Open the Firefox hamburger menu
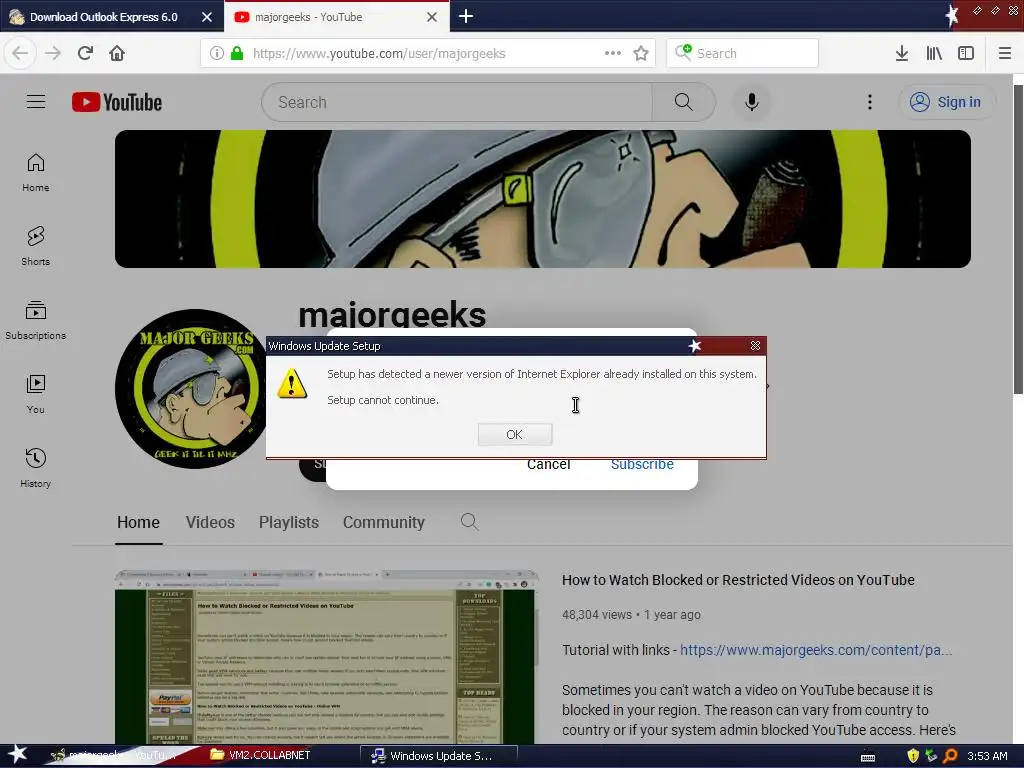This screenshot has width=1024, height=768. [x=1004, y=53]
